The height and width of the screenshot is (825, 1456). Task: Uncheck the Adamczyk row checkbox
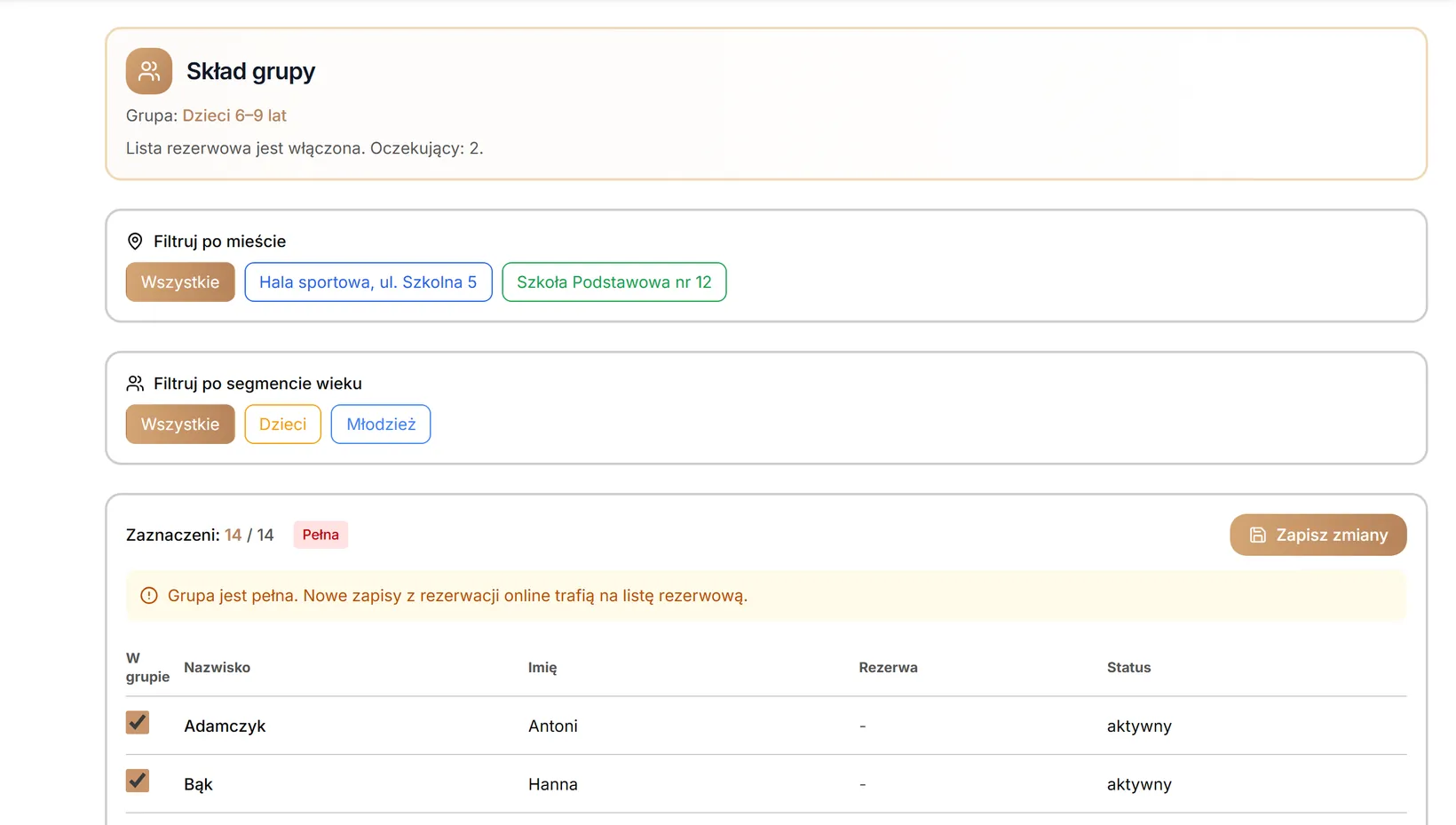(x=138, y=723)
